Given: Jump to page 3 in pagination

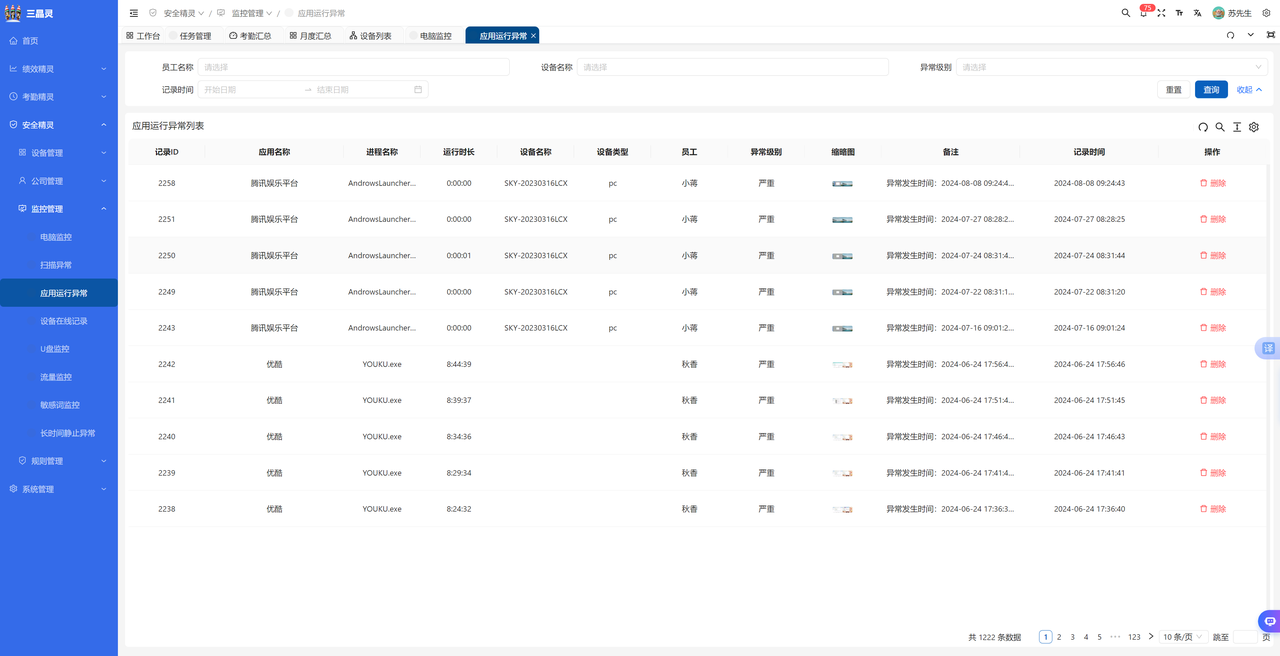Looking at the screenshot, I should (1072, 636).
